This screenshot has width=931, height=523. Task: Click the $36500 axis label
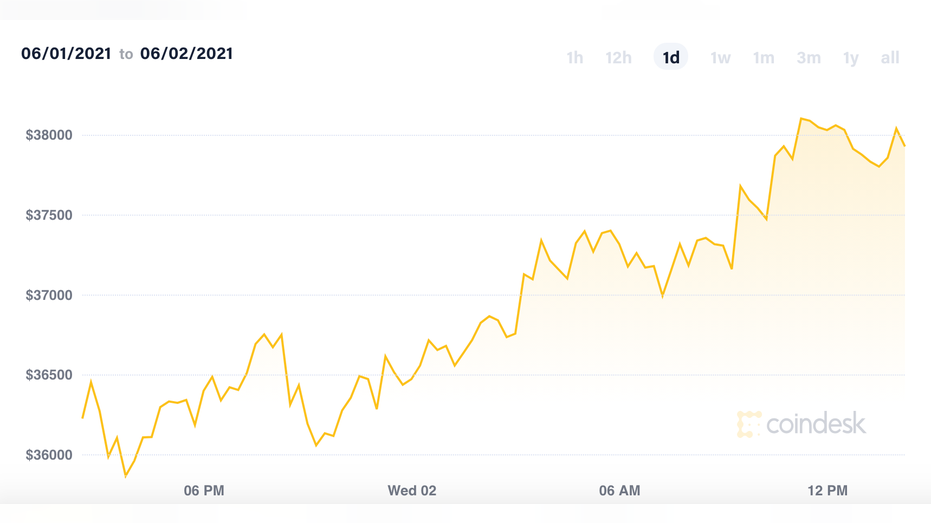[x=49, y=375]
